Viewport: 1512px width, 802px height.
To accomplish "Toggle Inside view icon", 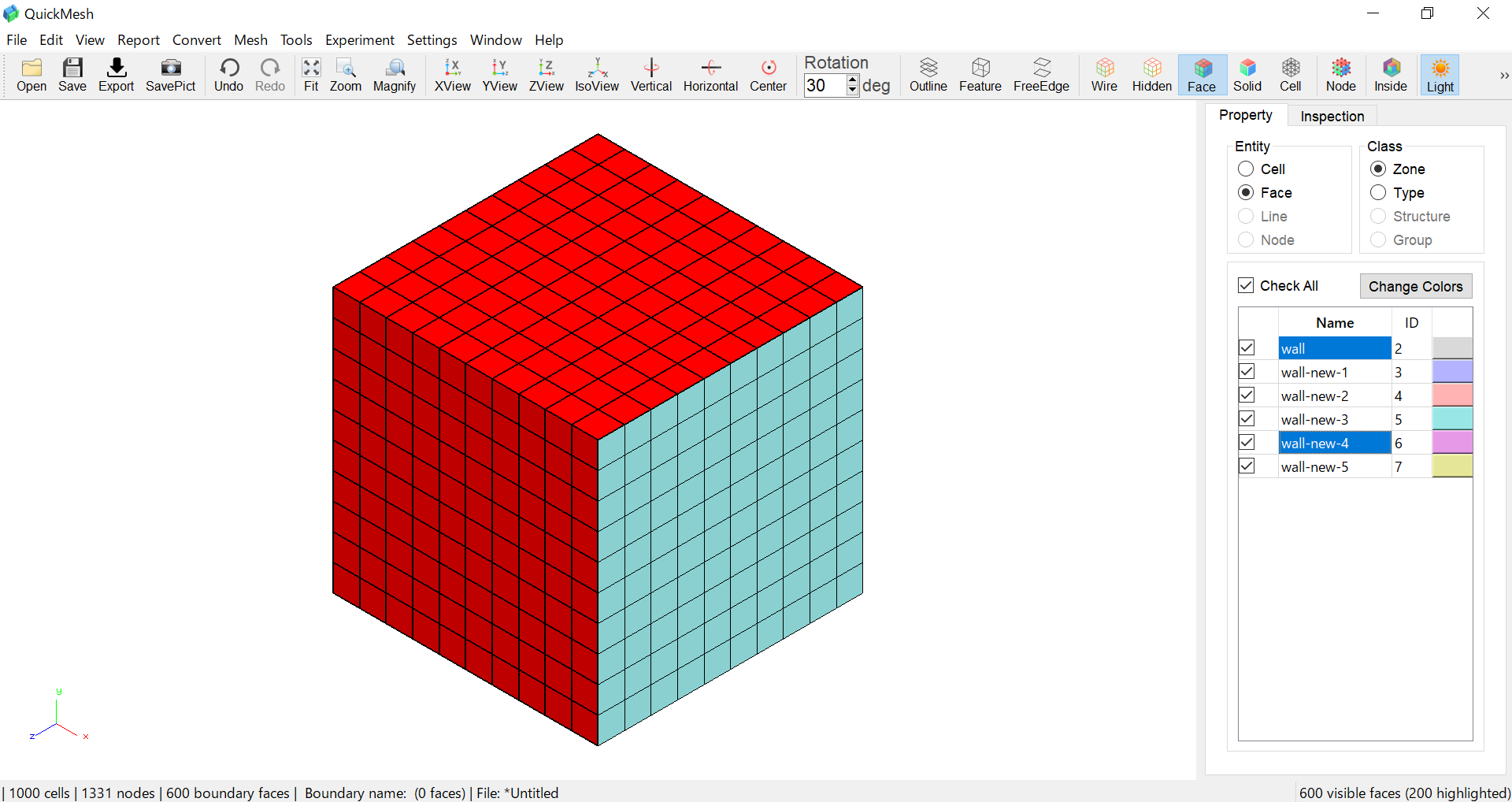I will click(x=1391, y=76).
